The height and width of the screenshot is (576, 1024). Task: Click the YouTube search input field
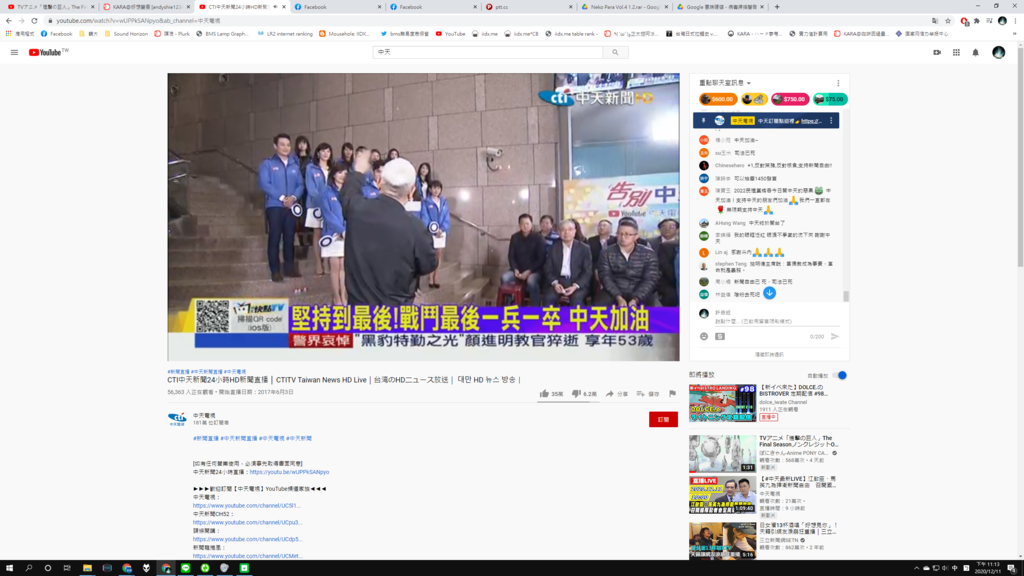[x=488, y=52]
